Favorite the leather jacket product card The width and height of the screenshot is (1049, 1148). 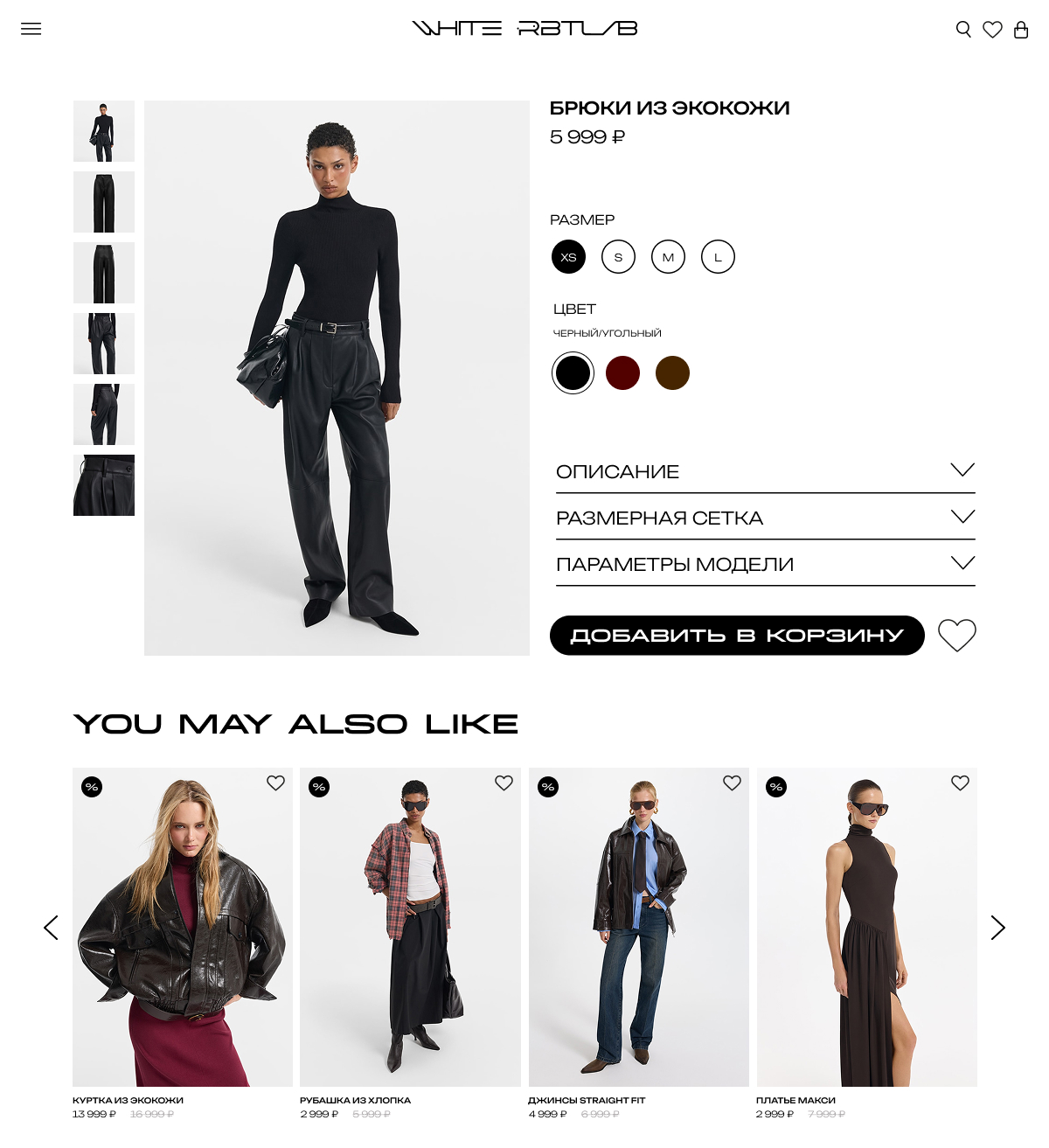pyautogui.click(x=276, y=783)
